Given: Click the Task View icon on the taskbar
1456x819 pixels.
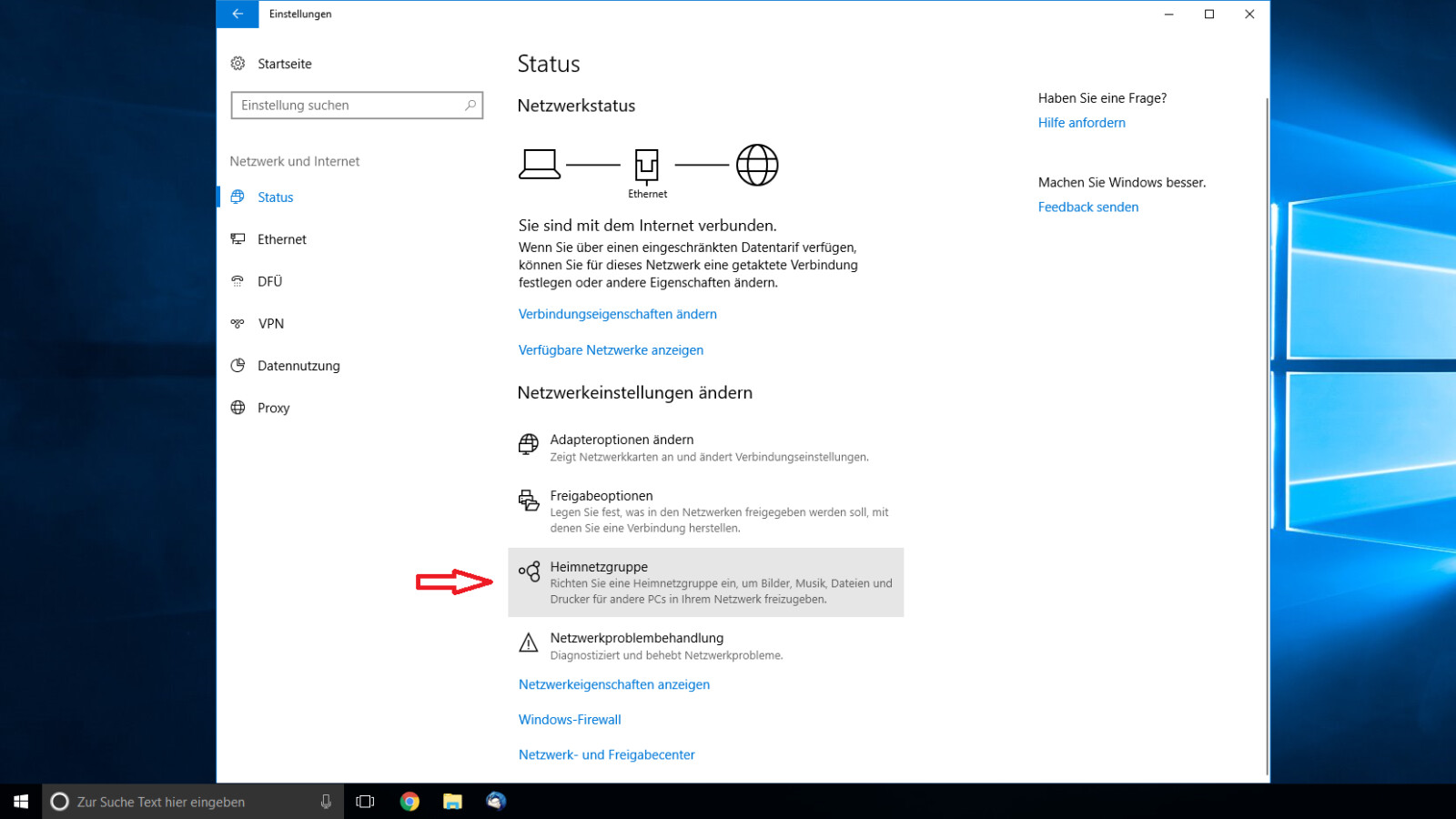Looking at the screenshot, I should click(x=365, y=801).
